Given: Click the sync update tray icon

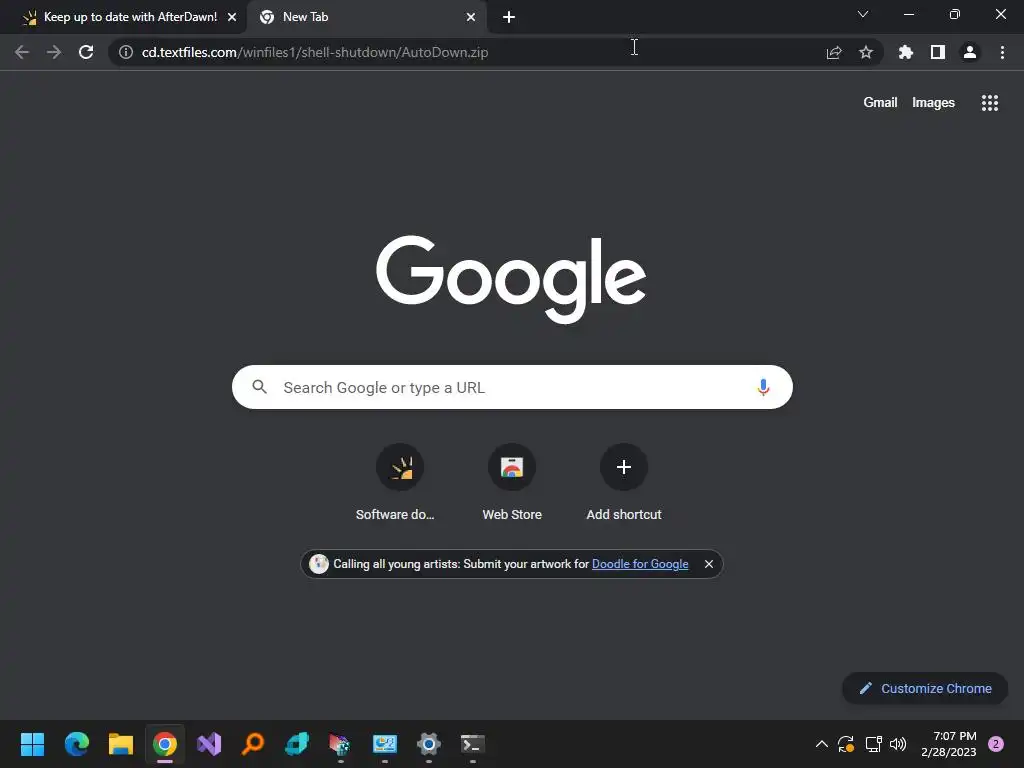Looking at the screenshot, I should coord(846,744).
